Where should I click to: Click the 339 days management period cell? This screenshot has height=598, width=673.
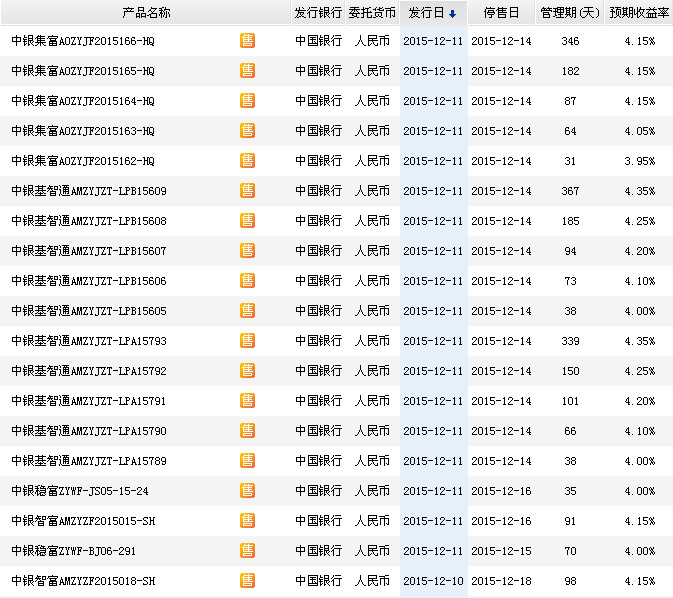coord(570,341)
